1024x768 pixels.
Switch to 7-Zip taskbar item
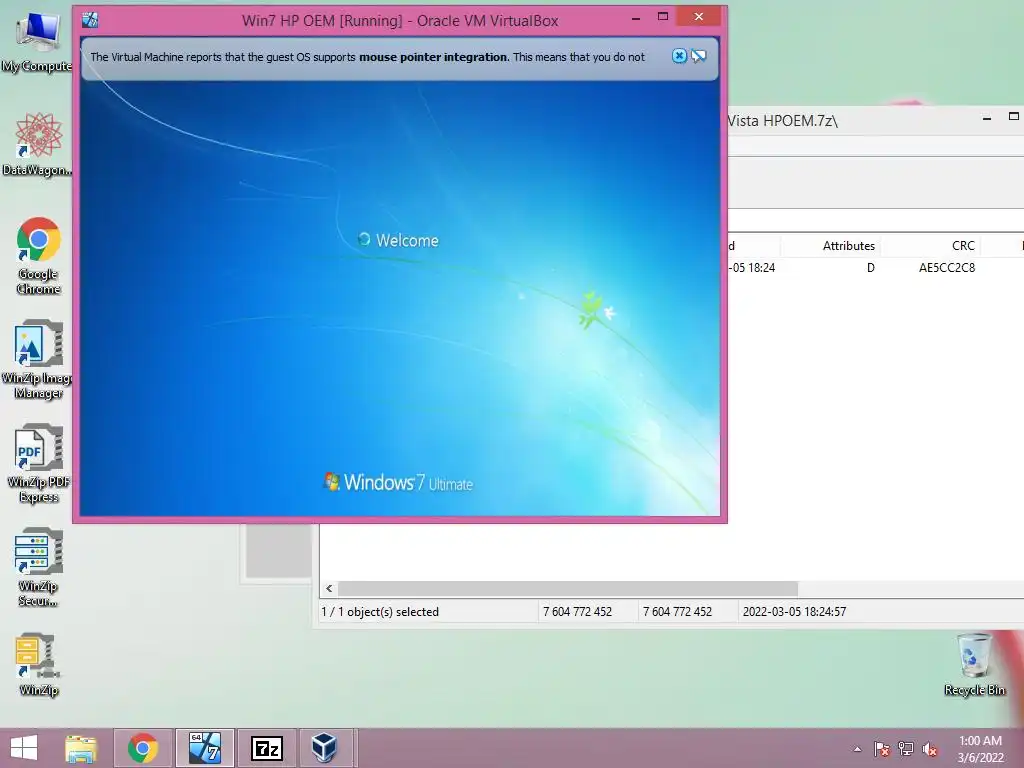tap(266, 748)
